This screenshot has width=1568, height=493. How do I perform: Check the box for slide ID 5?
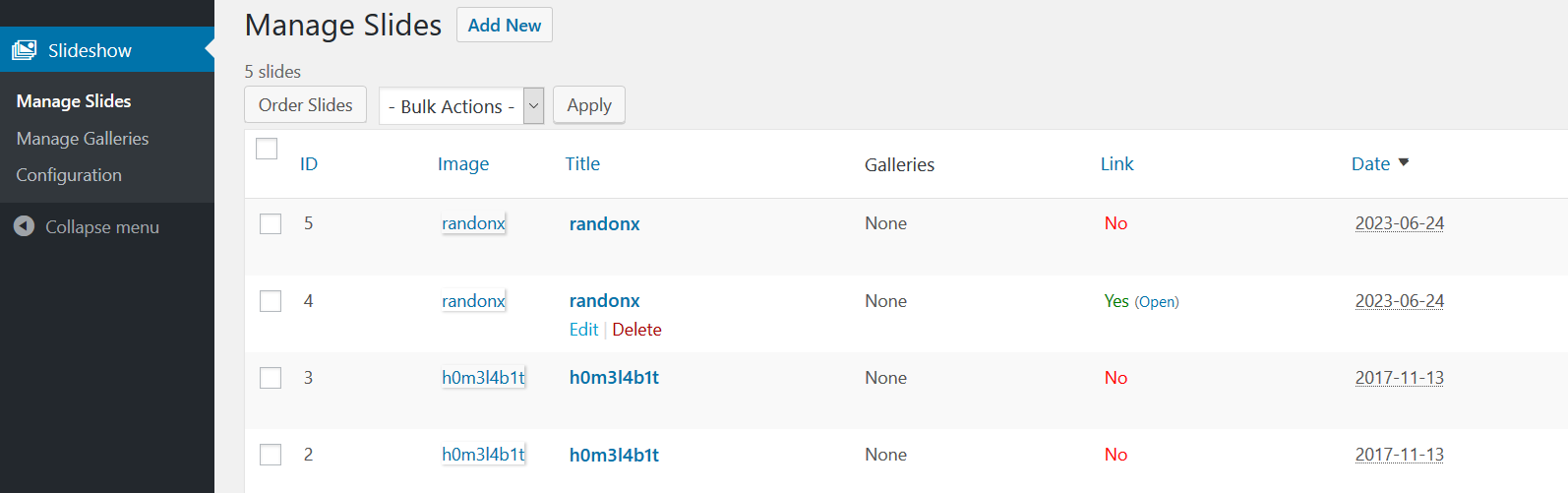tap(271, 224)
